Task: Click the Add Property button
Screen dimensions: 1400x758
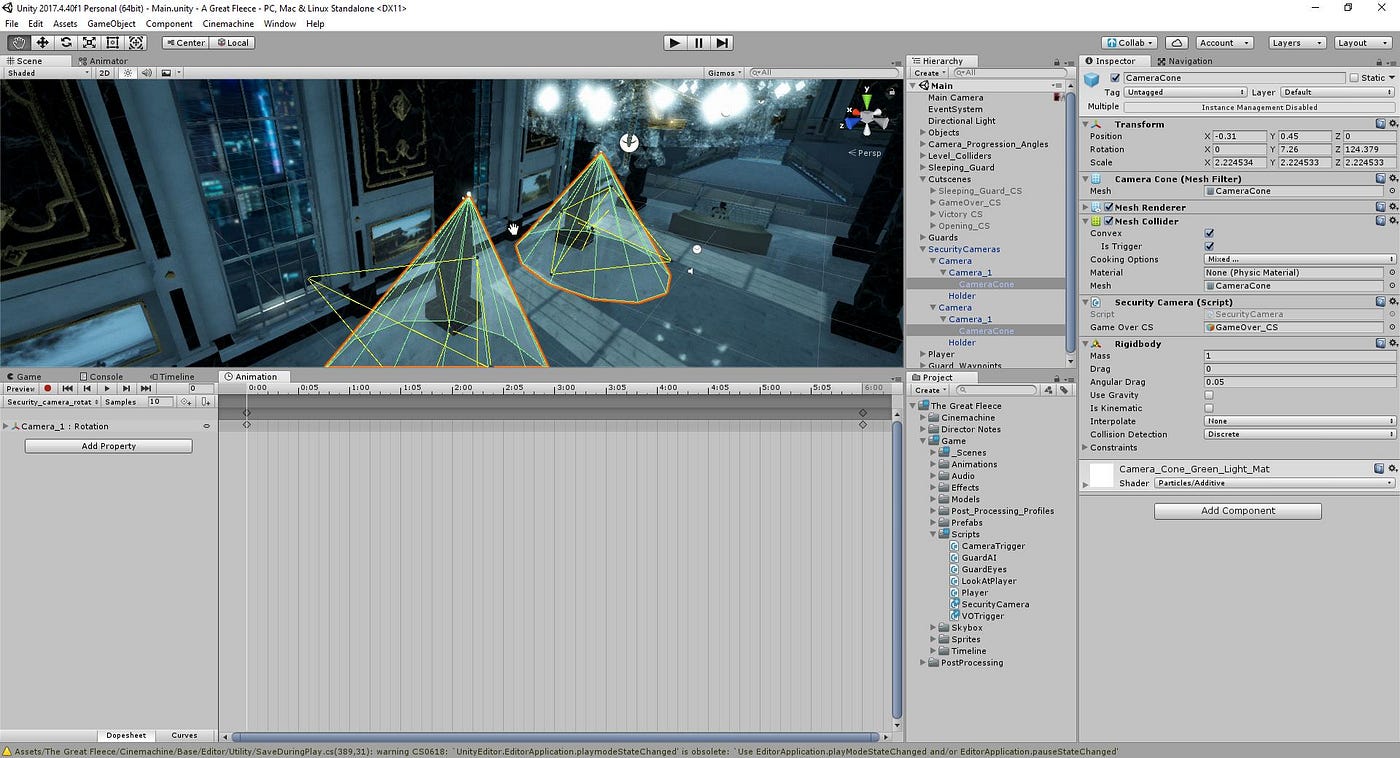Action: point(108,446)
